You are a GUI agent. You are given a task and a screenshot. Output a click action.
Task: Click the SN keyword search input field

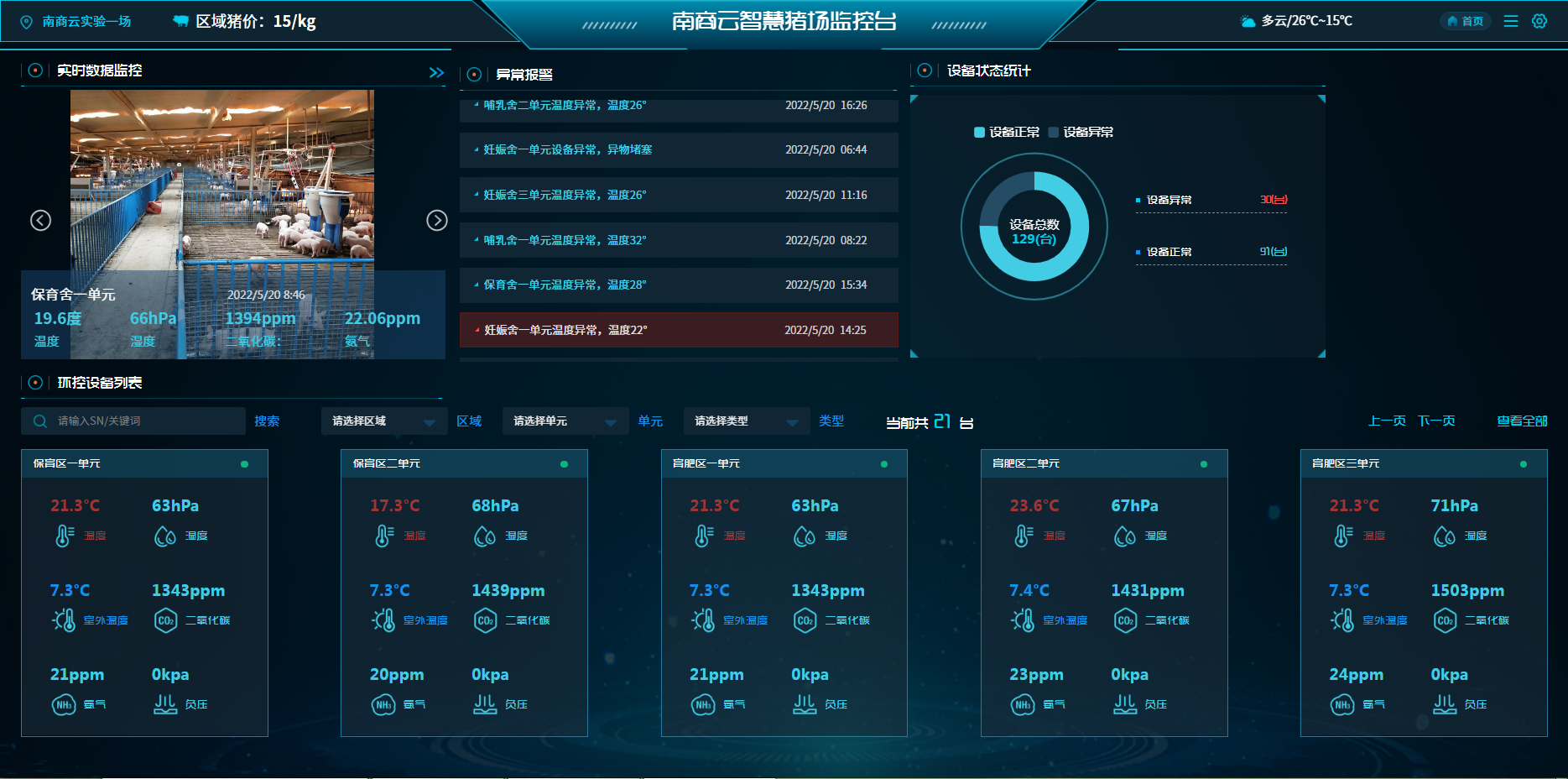point(147,421)
